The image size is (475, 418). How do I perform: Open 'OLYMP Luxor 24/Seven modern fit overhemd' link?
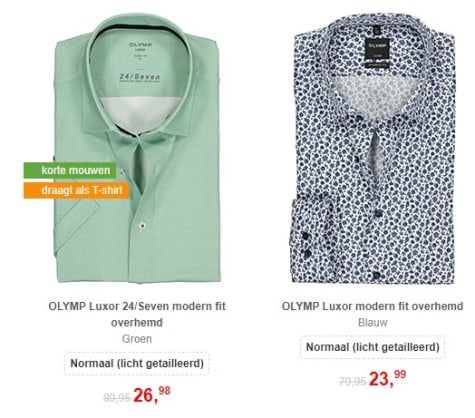[137, 314]
